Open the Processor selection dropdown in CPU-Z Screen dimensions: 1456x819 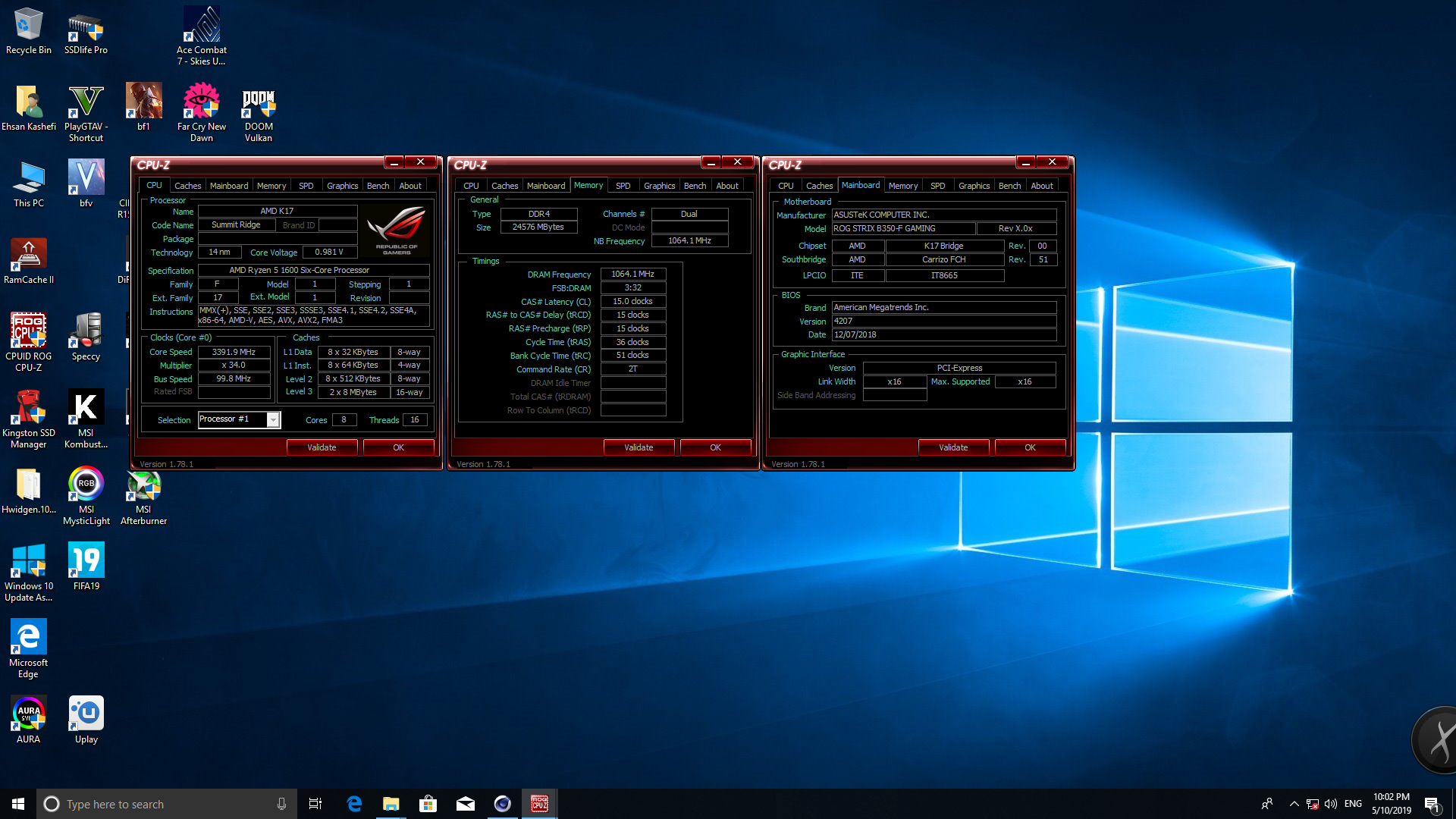pyautogui.click(x=273, y=419)
